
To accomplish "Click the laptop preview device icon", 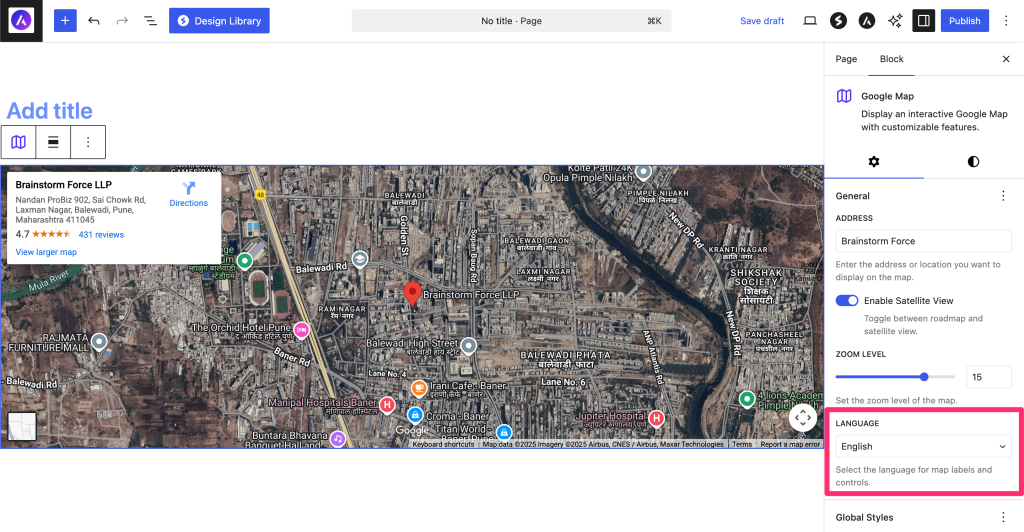I will pos(810,21).
